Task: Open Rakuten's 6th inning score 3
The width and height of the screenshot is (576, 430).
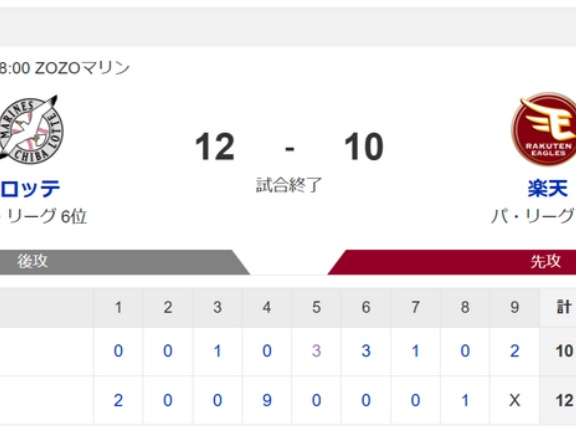Action: click(x=366, y=351)
